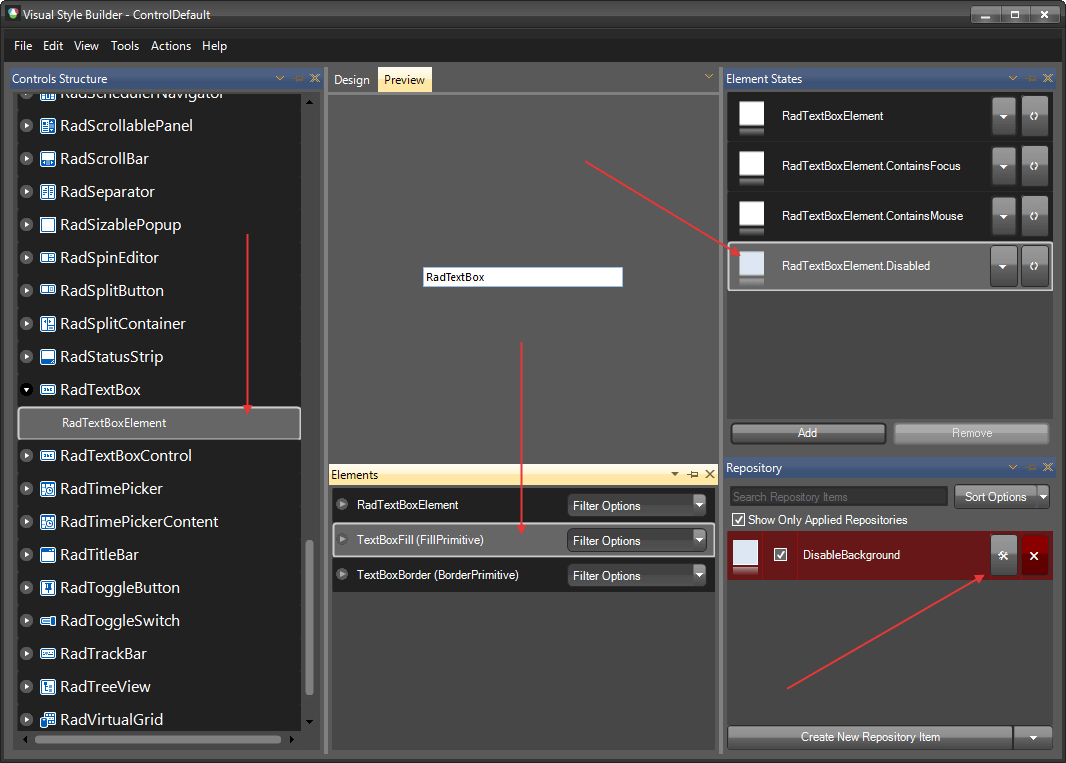Collapse the Element States panel via chevron
Screen dimensions: 1066x763
click(1013, 78)
